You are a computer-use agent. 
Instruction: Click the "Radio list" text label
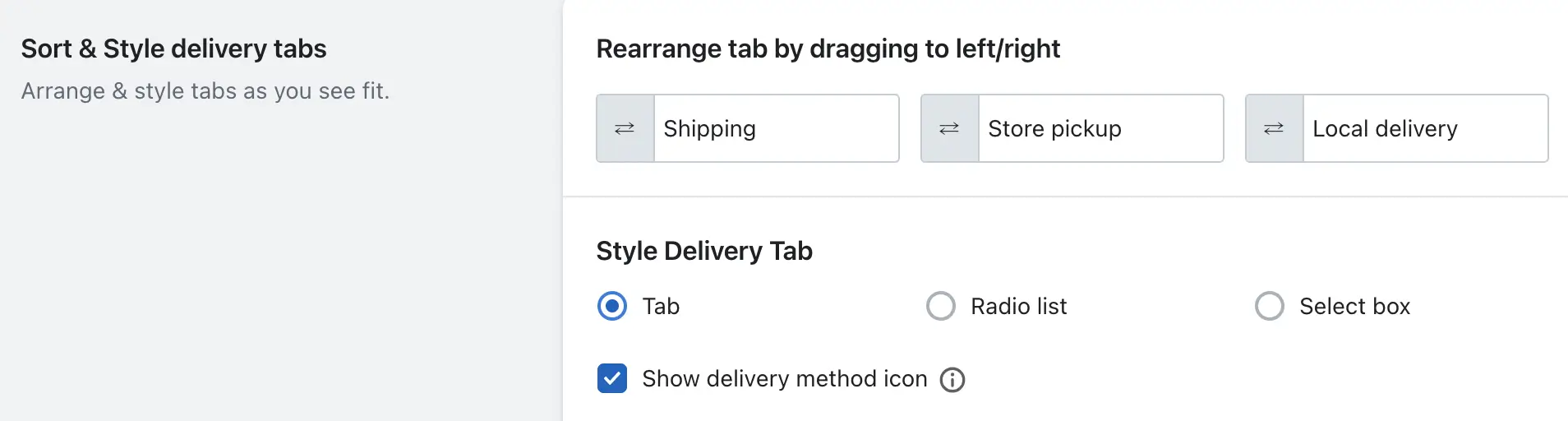click(x=1018, y=306)
